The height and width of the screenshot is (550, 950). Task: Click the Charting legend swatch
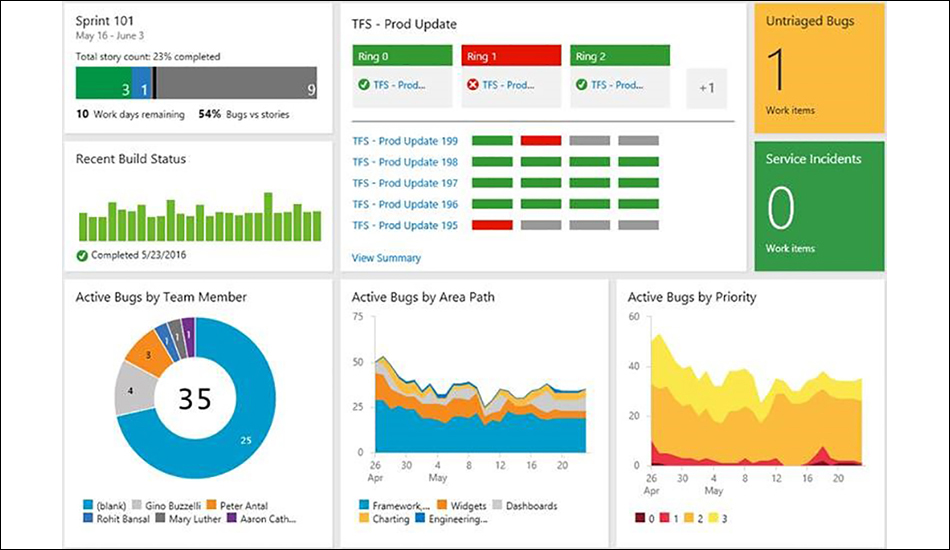tap(364, 519)
